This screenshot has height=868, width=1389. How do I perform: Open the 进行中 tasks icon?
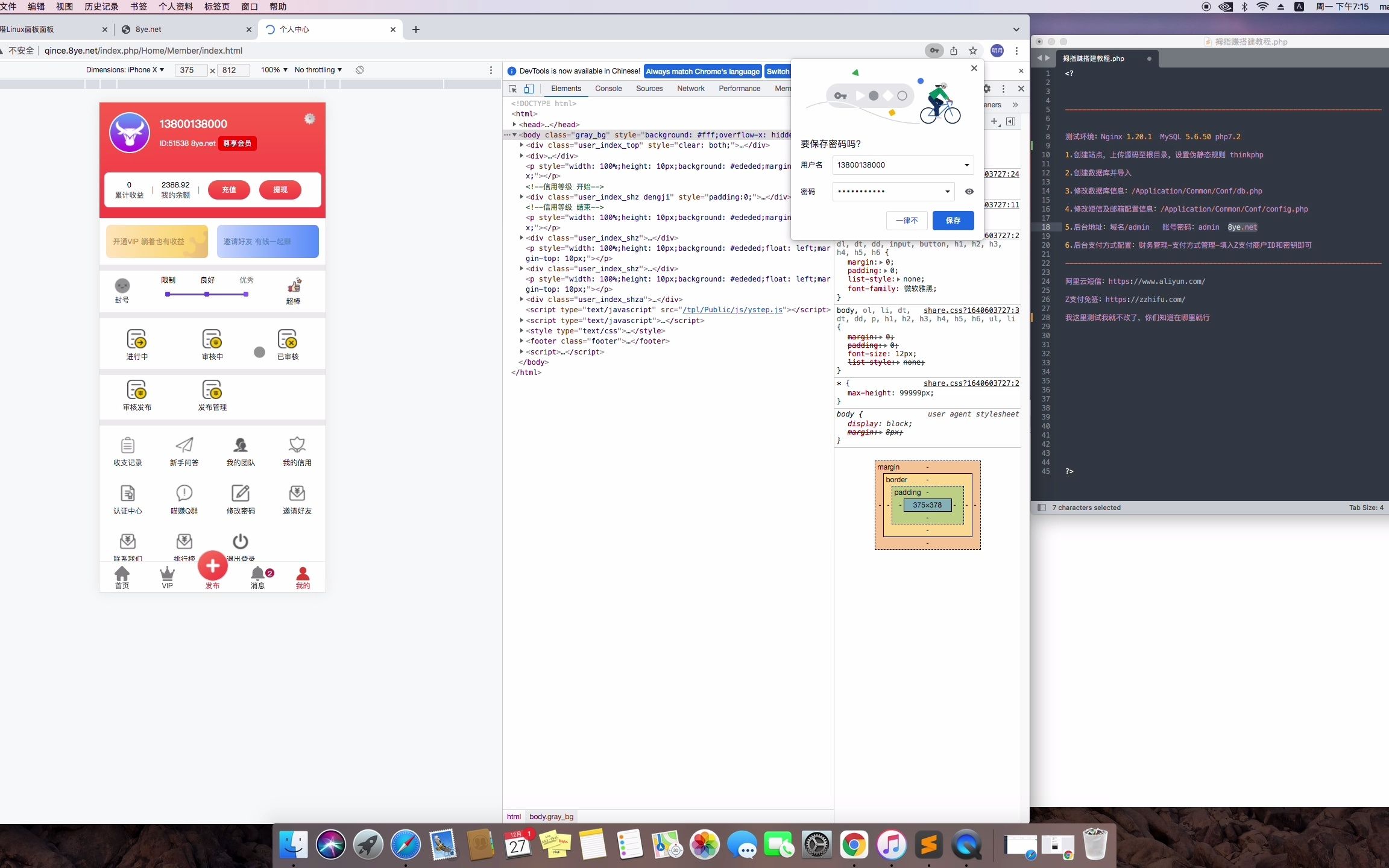137,339
